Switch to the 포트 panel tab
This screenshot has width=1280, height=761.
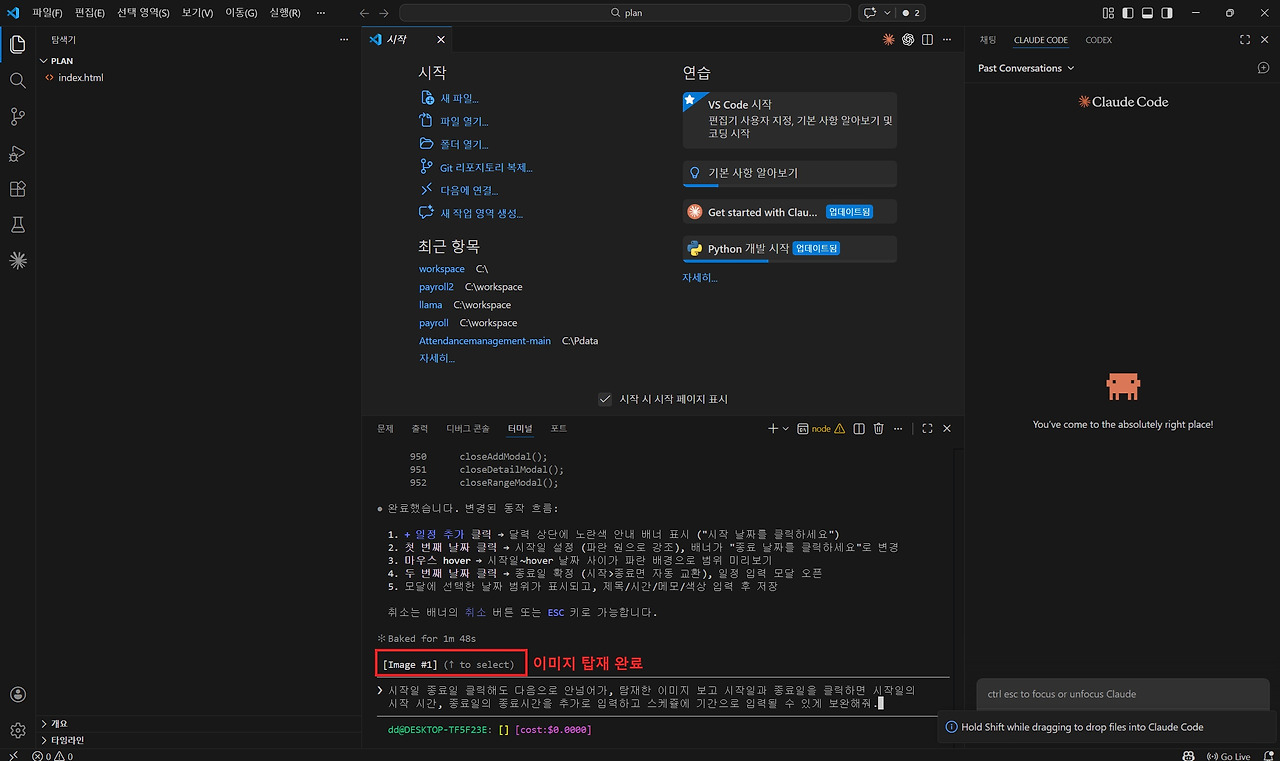[558, 428]
